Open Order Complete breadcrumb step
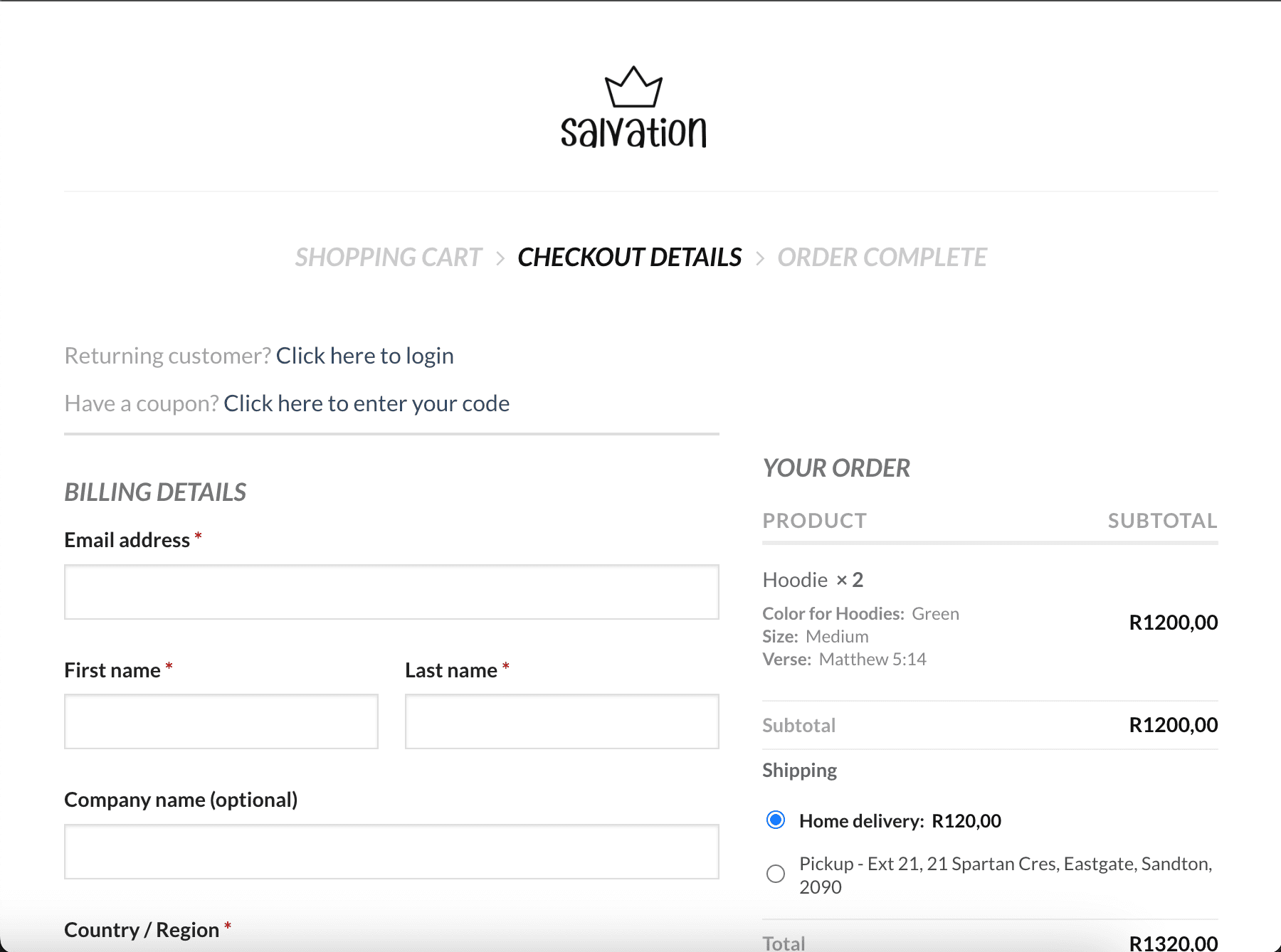1281x952 pixels. coord(882,258)
